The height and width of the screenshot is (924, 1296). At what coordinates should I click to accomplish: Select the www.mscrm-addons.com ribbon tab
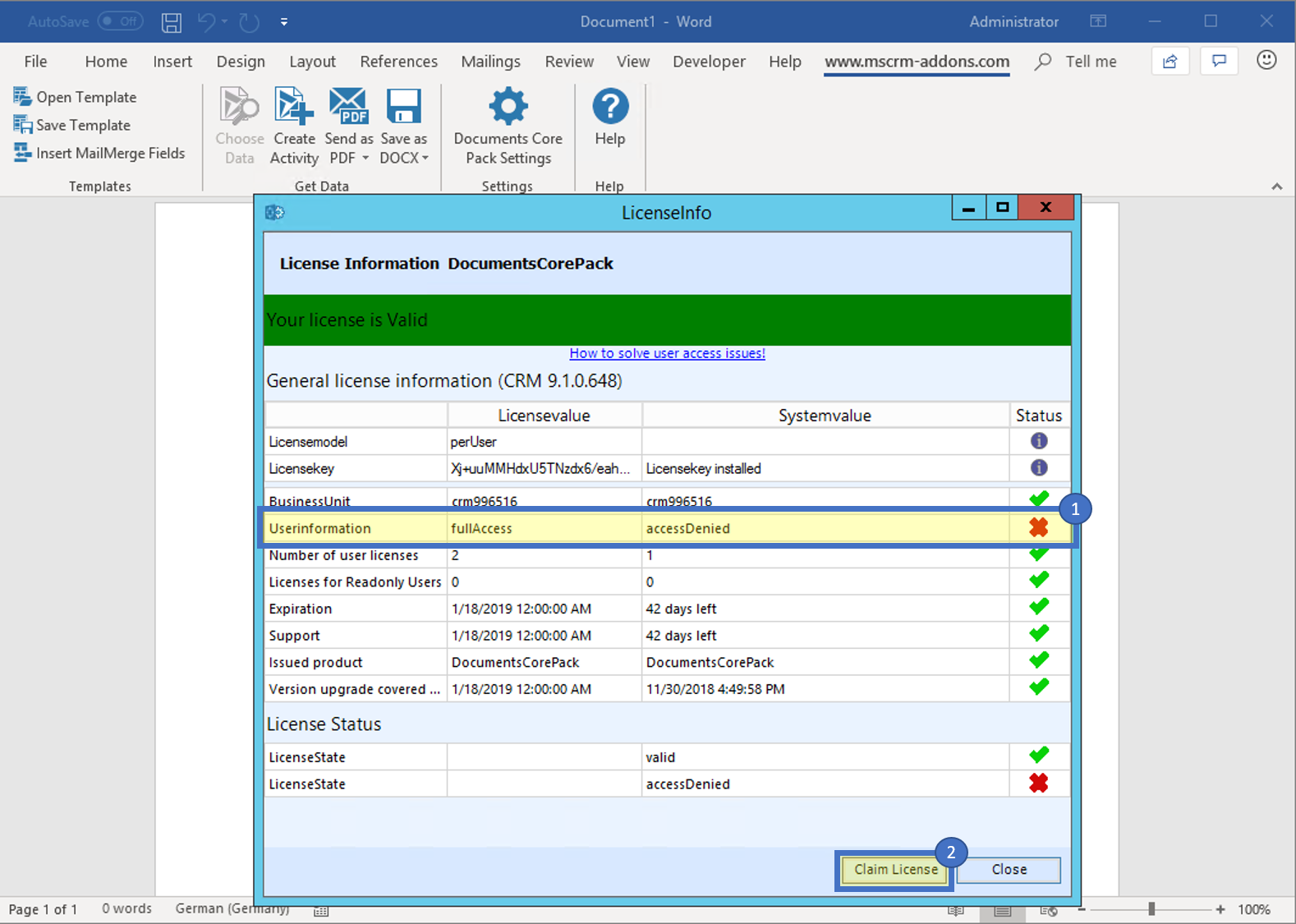(917, 62)
